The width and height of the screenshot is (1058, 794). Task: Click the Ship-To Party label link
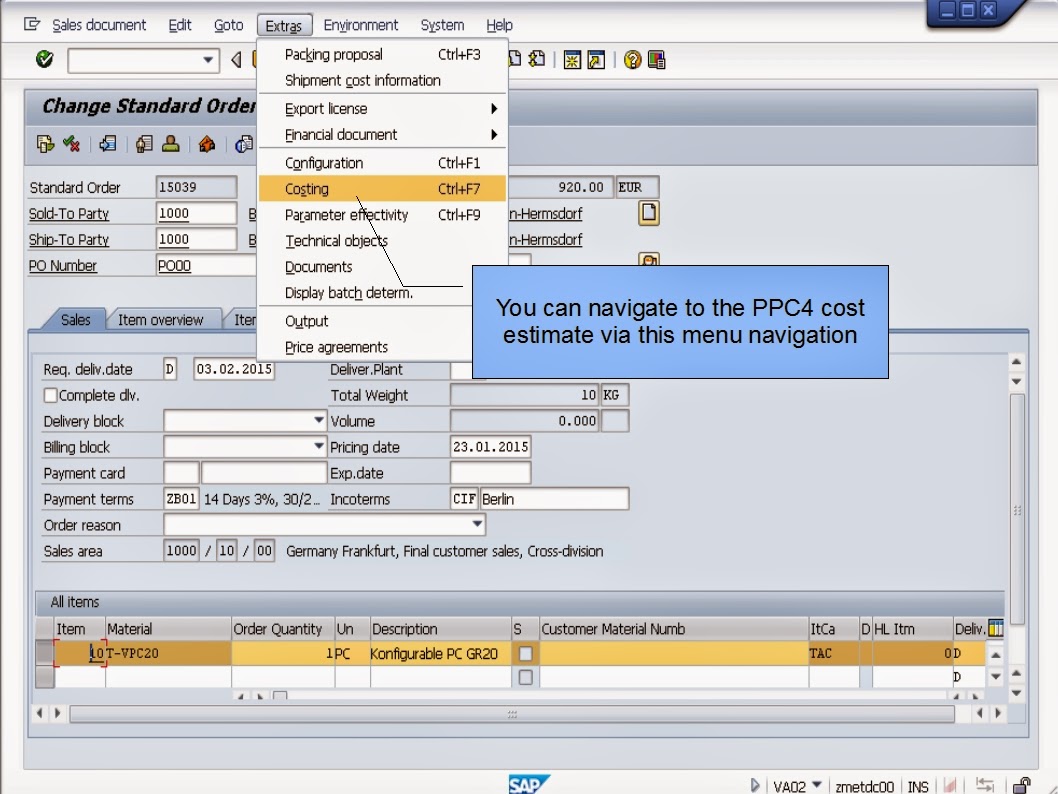(69, 240)
